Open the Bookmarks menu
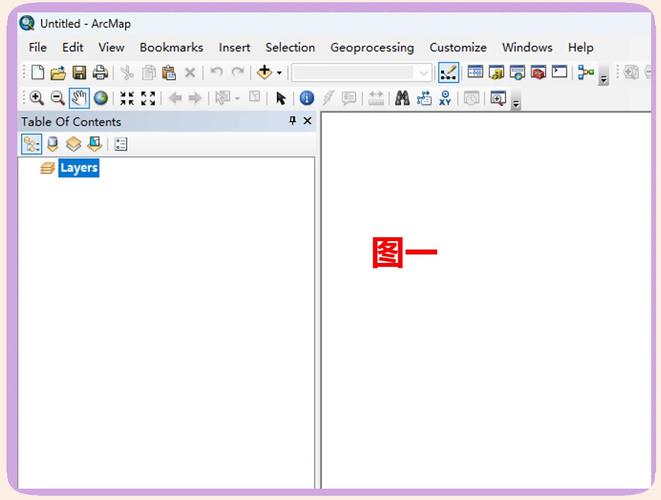The width and height of the screenshot is (661, 500). click(172, 48)
